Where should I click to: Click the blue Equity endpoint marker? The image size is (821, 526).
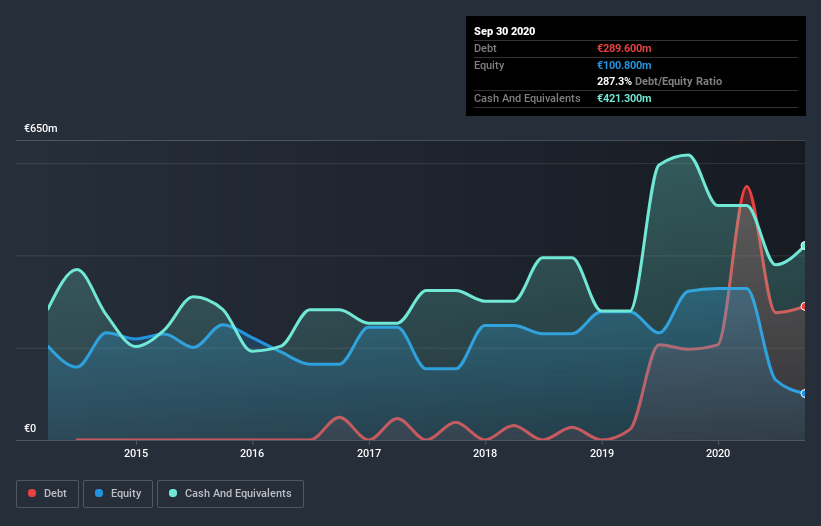pyautogui.click(x=804, y=394)
